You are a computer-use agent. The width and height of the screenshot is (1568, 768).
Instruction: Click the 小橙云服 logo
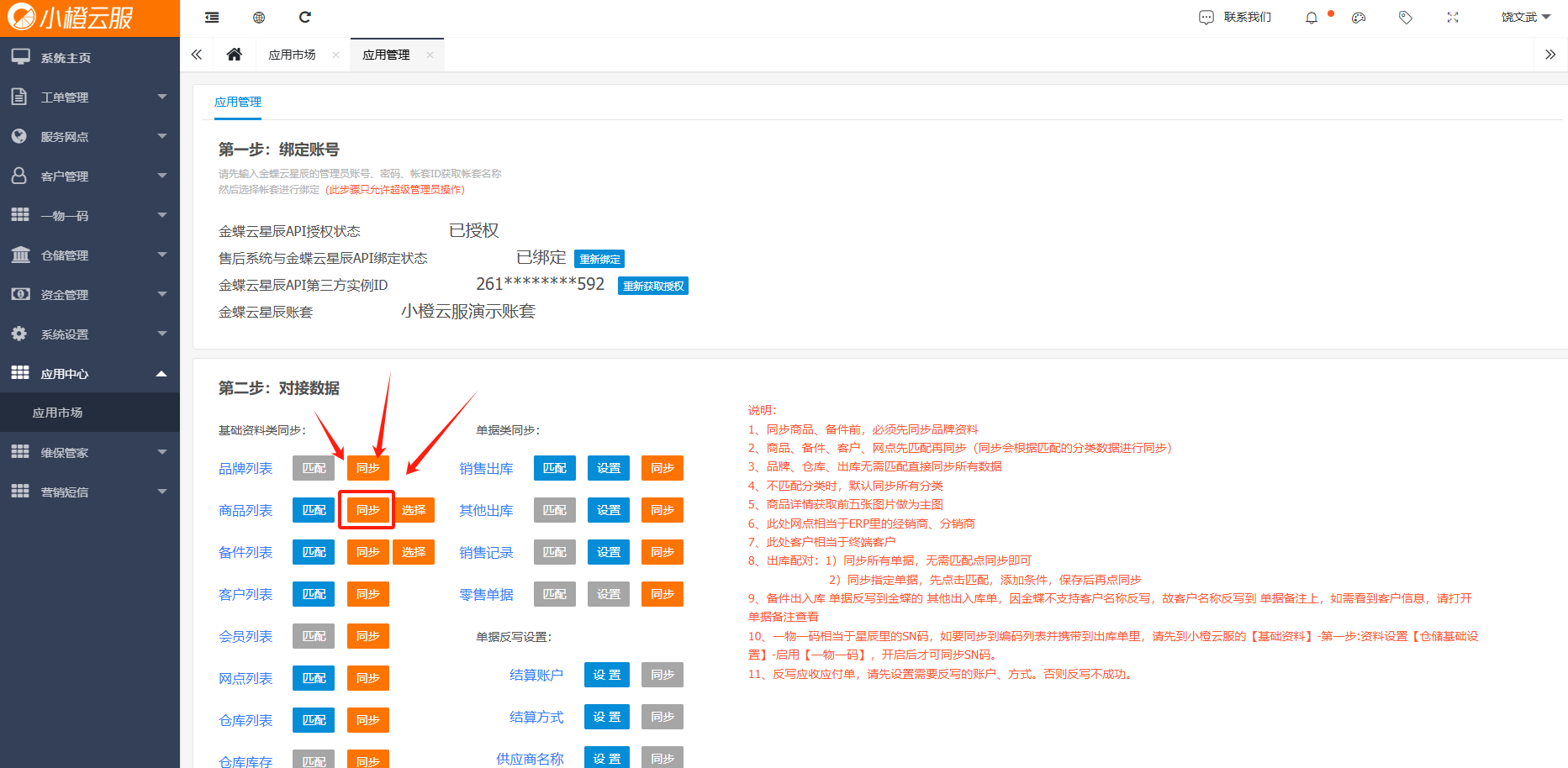[71, 18]
